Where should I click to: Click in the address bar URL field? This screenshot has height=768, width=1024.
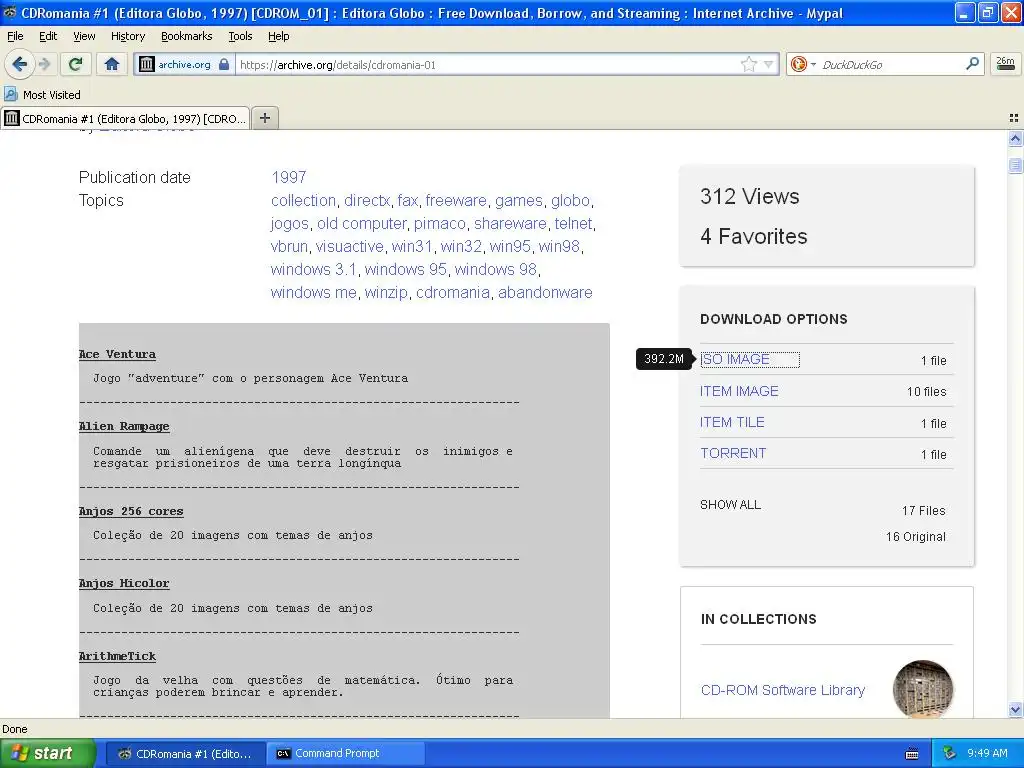(487, 64)
